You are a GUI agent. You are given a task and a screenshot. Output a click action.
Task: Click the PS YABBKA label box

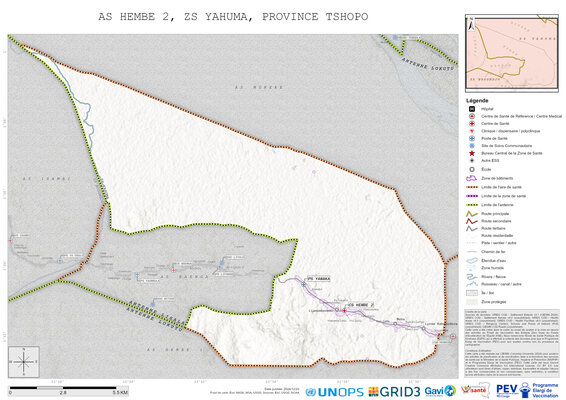318,279
